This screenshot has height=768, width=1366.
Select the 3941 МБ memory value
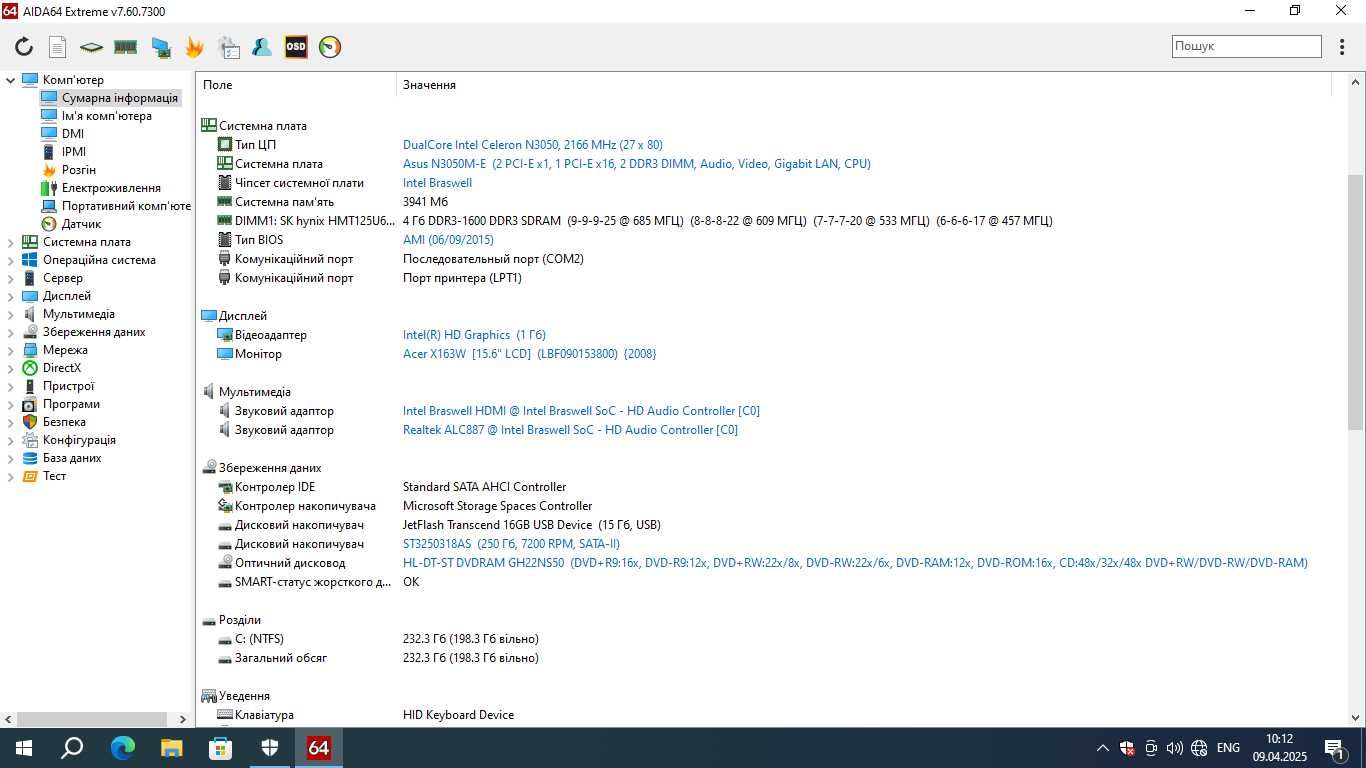pyautogui.click(x=425, y=202)
